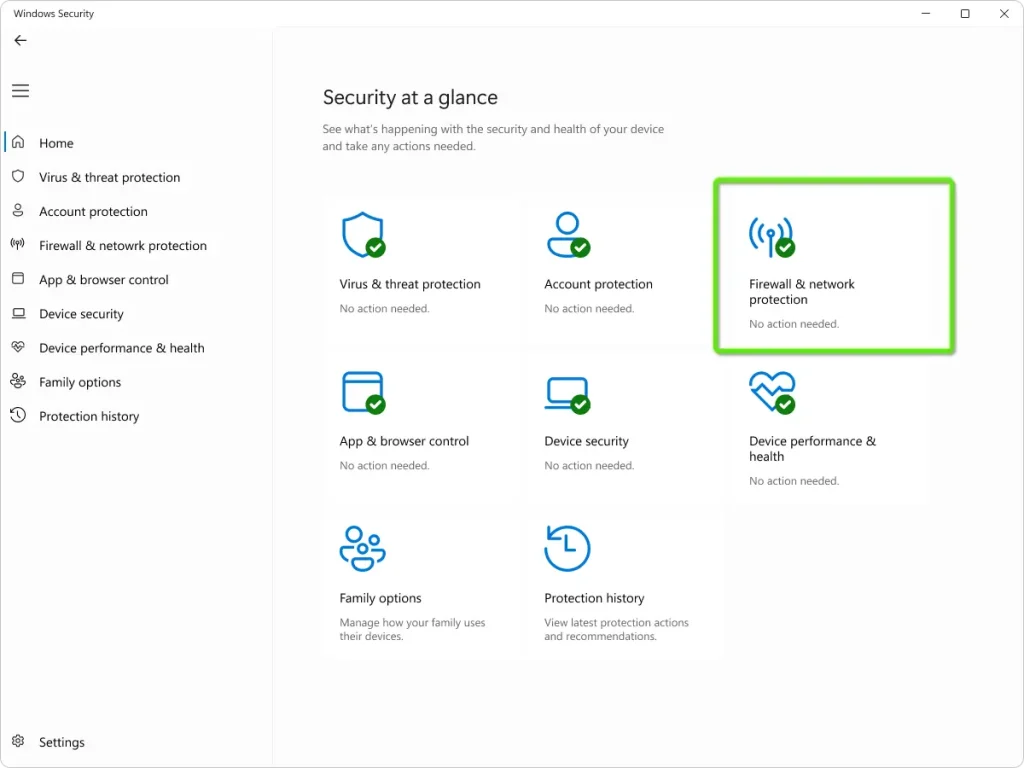Click the App & browser control icon
1024x768 pixels.
(364, 390)
